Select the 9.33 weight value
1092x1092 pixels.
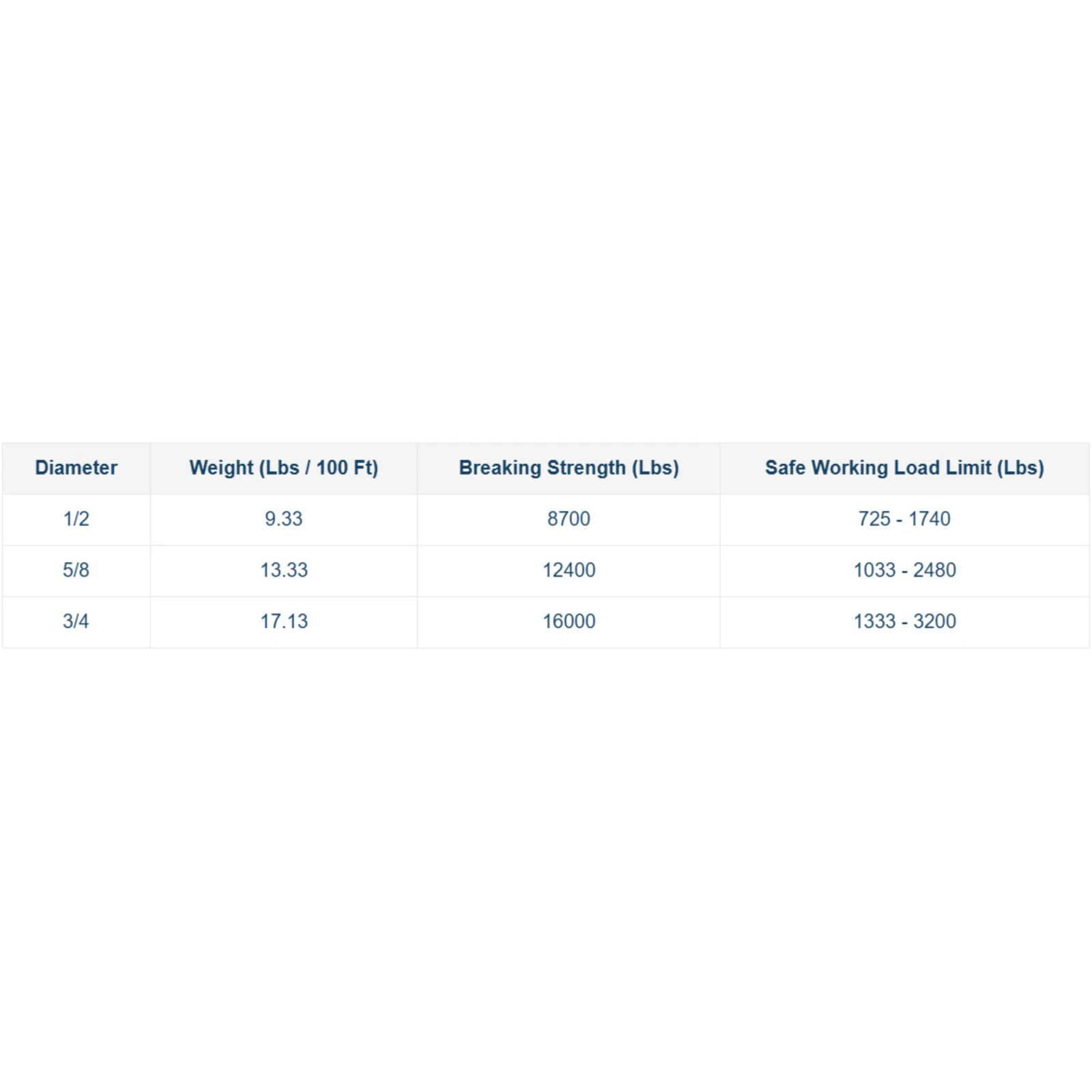point(283,519)
